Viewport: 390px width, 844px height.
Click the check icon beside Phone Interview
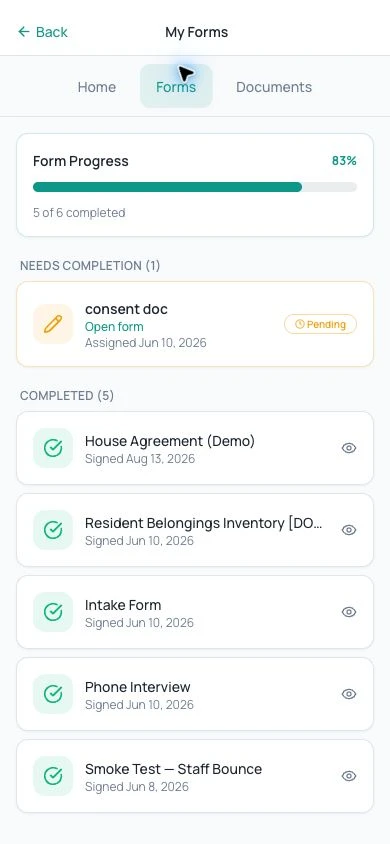point(53,694)
